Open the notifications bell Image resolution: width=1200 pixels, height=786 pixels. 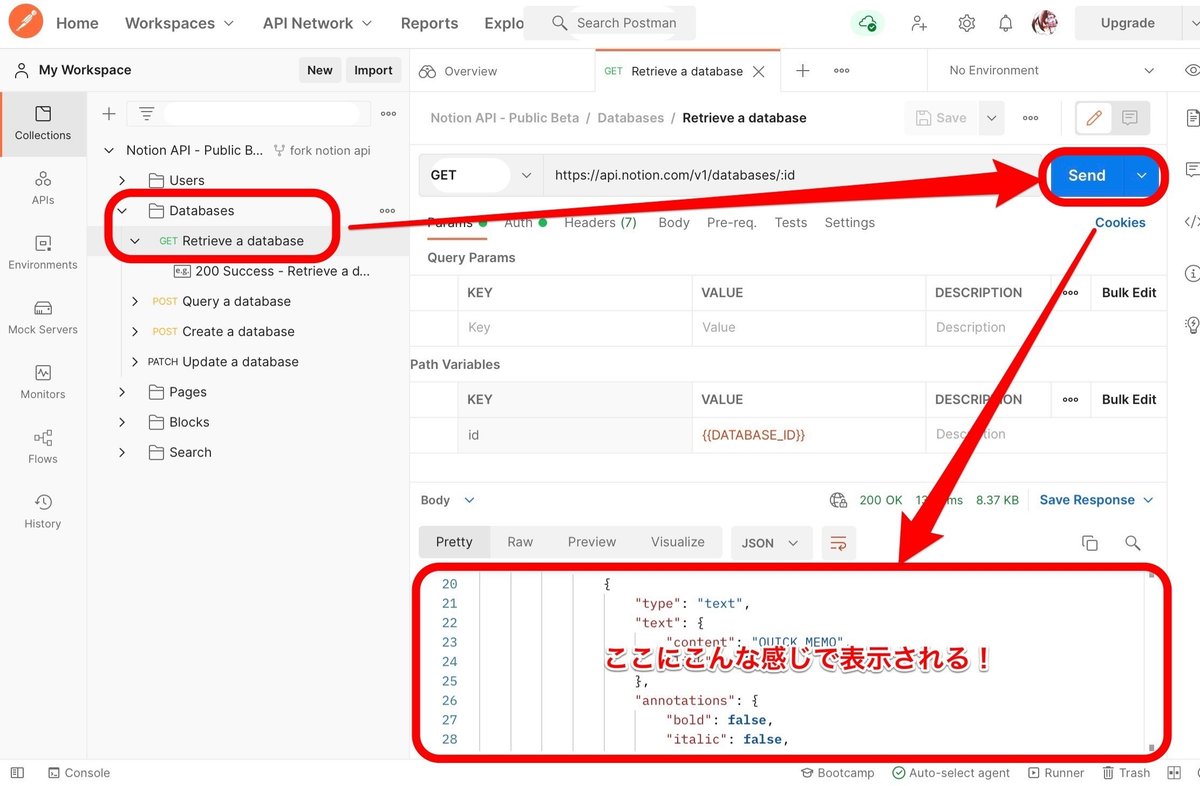1006,23
